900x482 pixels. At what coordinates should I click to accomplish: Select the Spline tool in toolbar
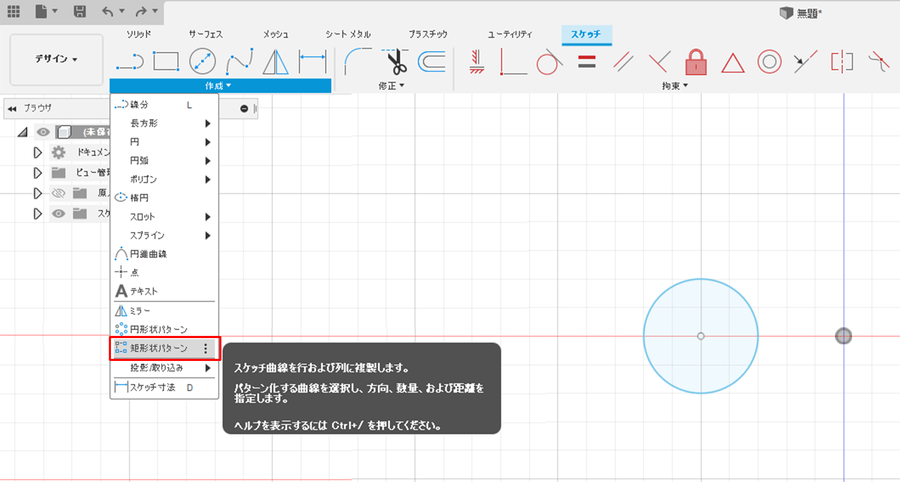tap(239, 61)
